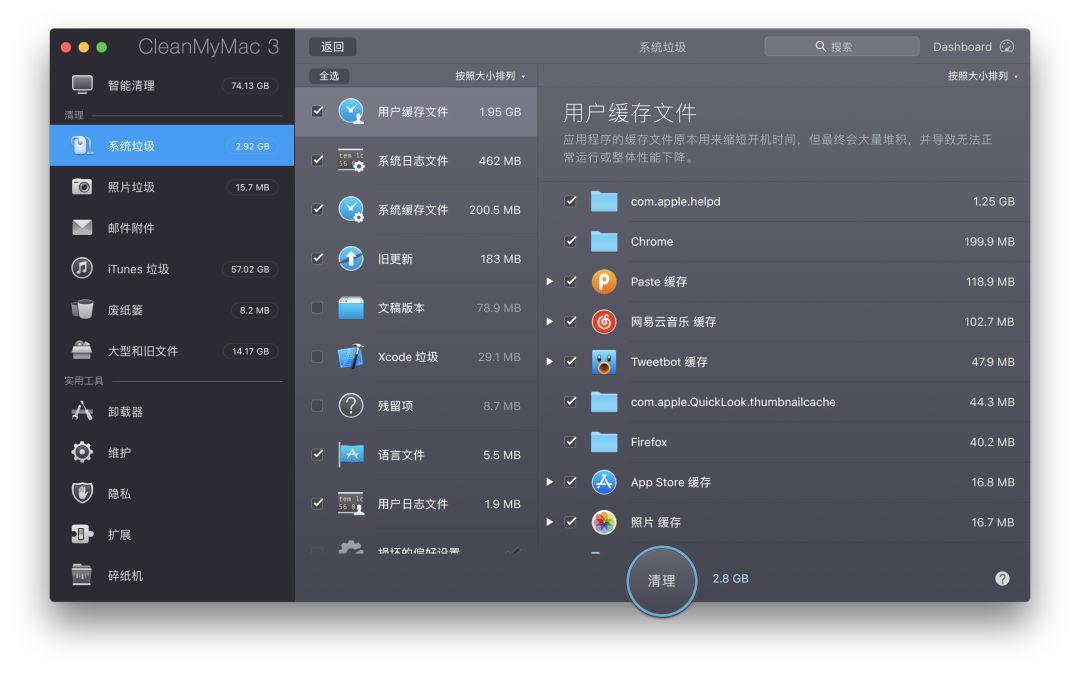Open iTunes 垃圾 music note icon
The height and width of the screenshot is (673, 1080).
(x=82, y=268)
